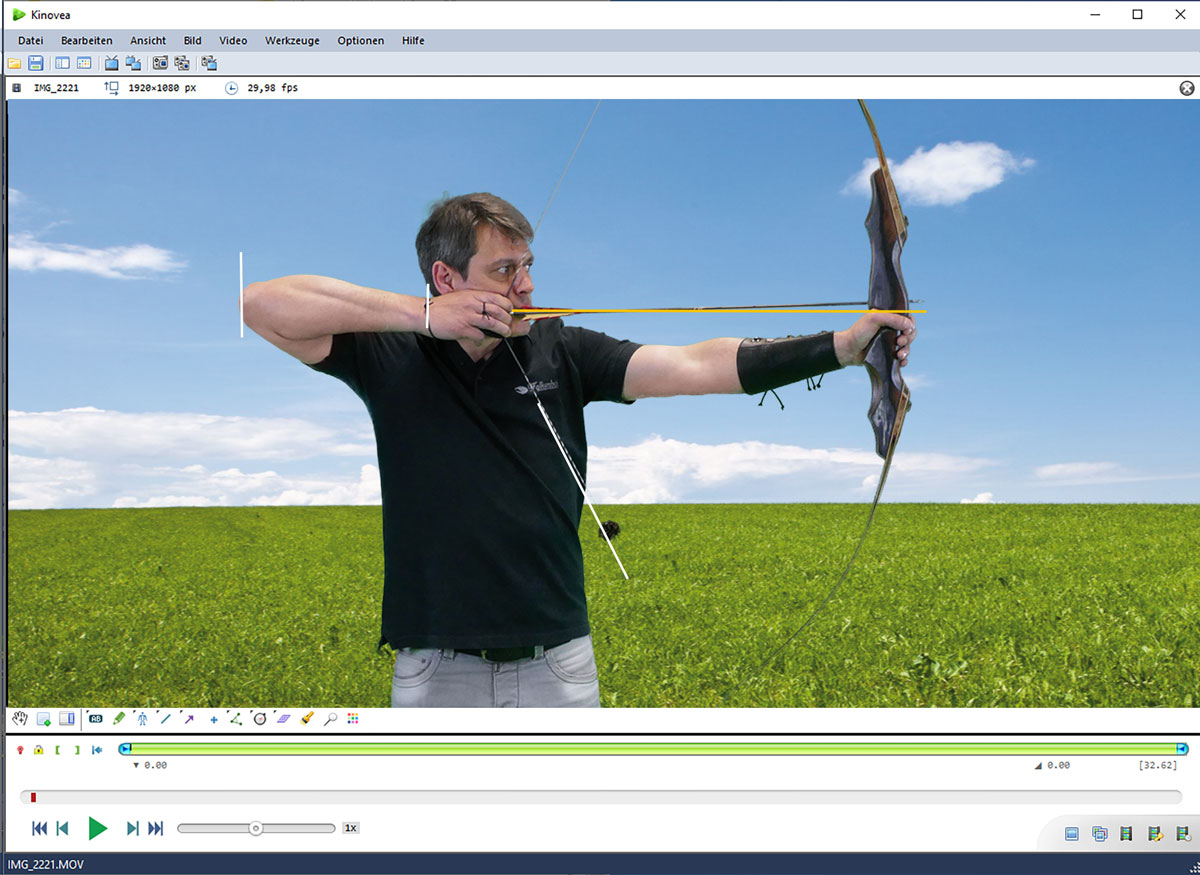This screenshot has height=875, width=1200.
Task: Expand the Optionen menu
Action: tap(360, 41)
